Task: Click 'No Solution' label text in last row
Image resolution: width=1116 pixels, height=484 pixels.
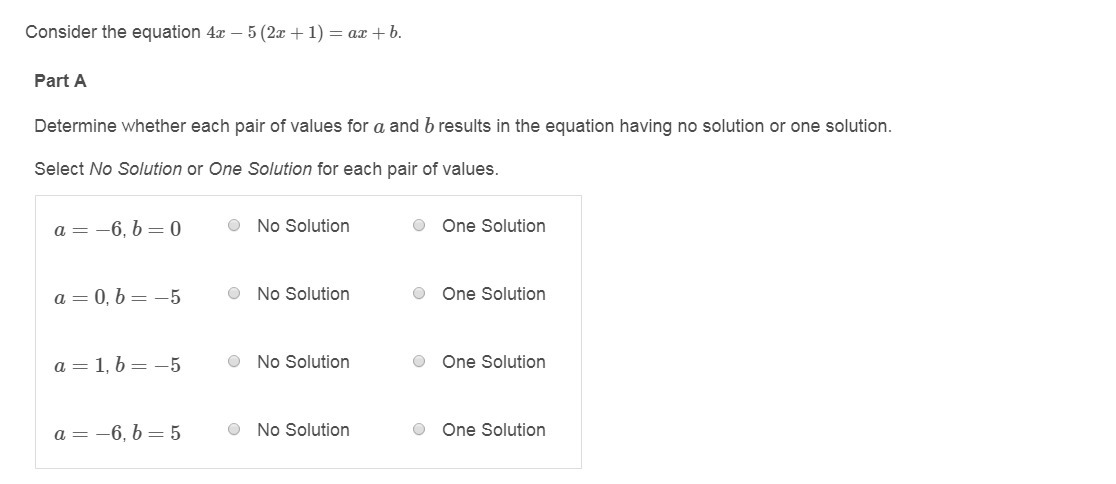Action: pyautogui.click(x=303, y=430)
